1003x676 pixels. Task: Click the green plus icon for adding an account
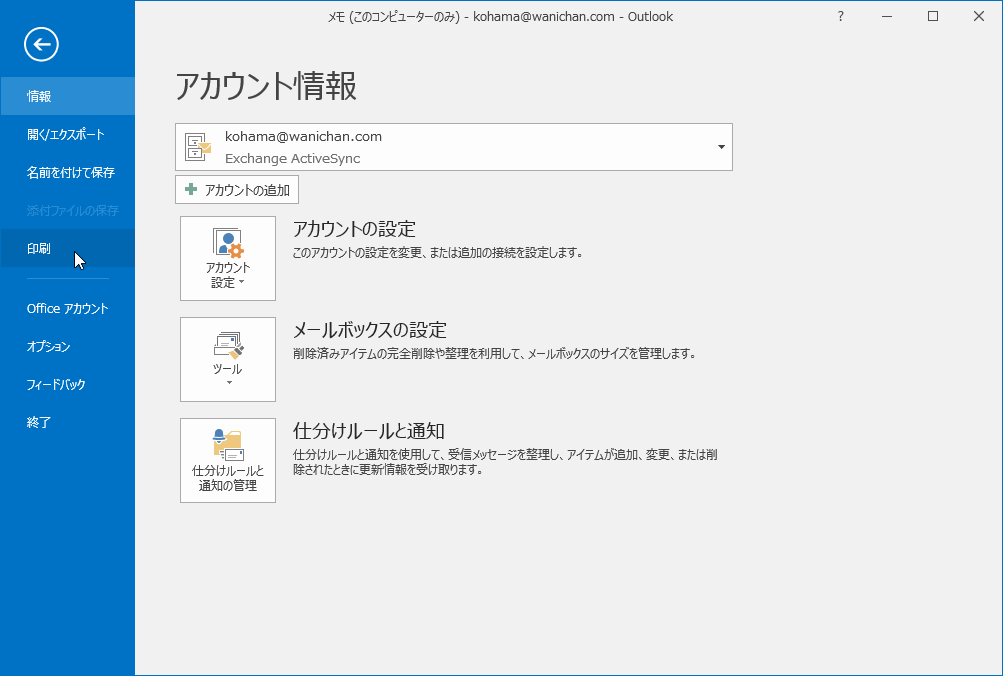click(x=191, y=189)
